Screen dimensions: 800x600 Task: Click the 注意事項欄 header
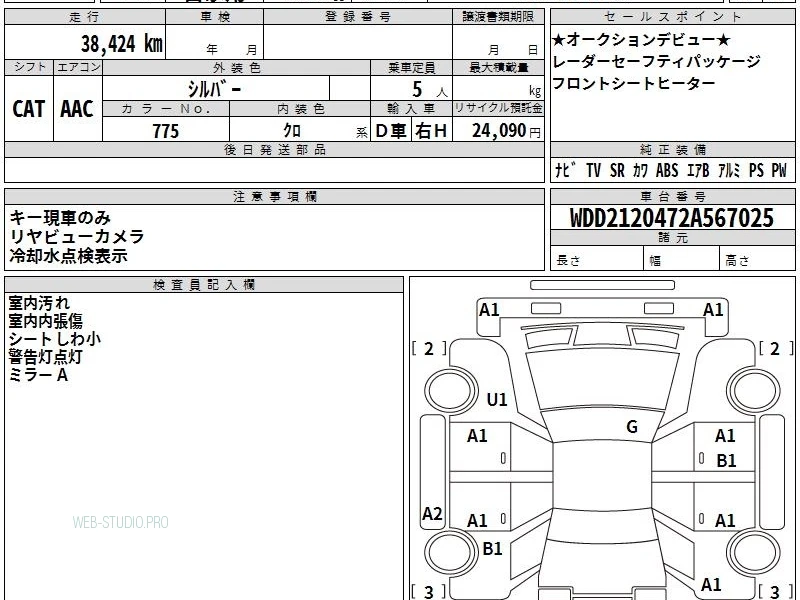click(x=274, y=196)
